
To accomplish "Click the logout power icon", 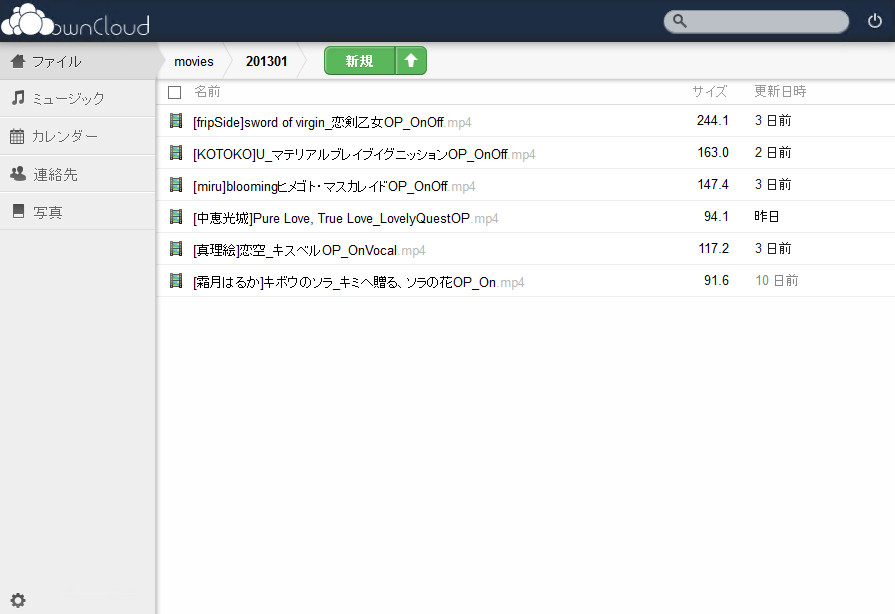I will click(x=874, y=21).
